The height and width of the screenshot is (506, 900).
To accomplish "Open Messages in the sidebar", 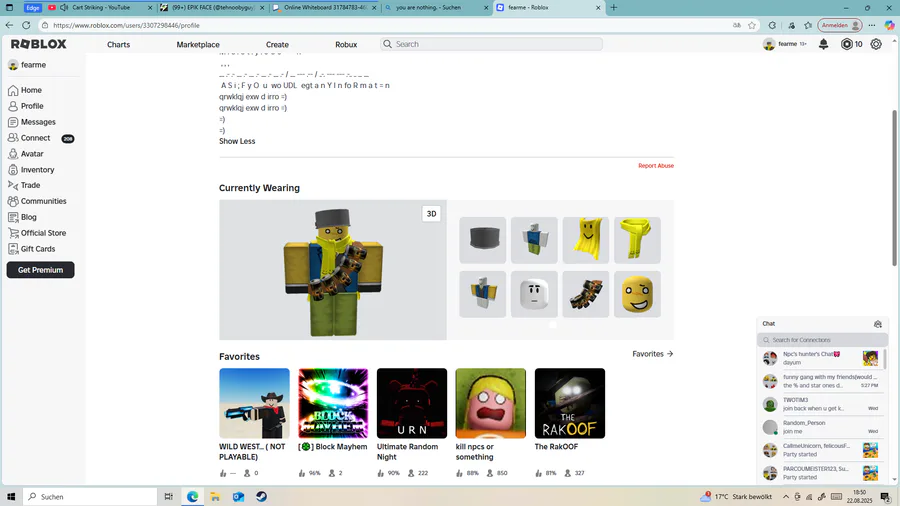I will 40,122.
